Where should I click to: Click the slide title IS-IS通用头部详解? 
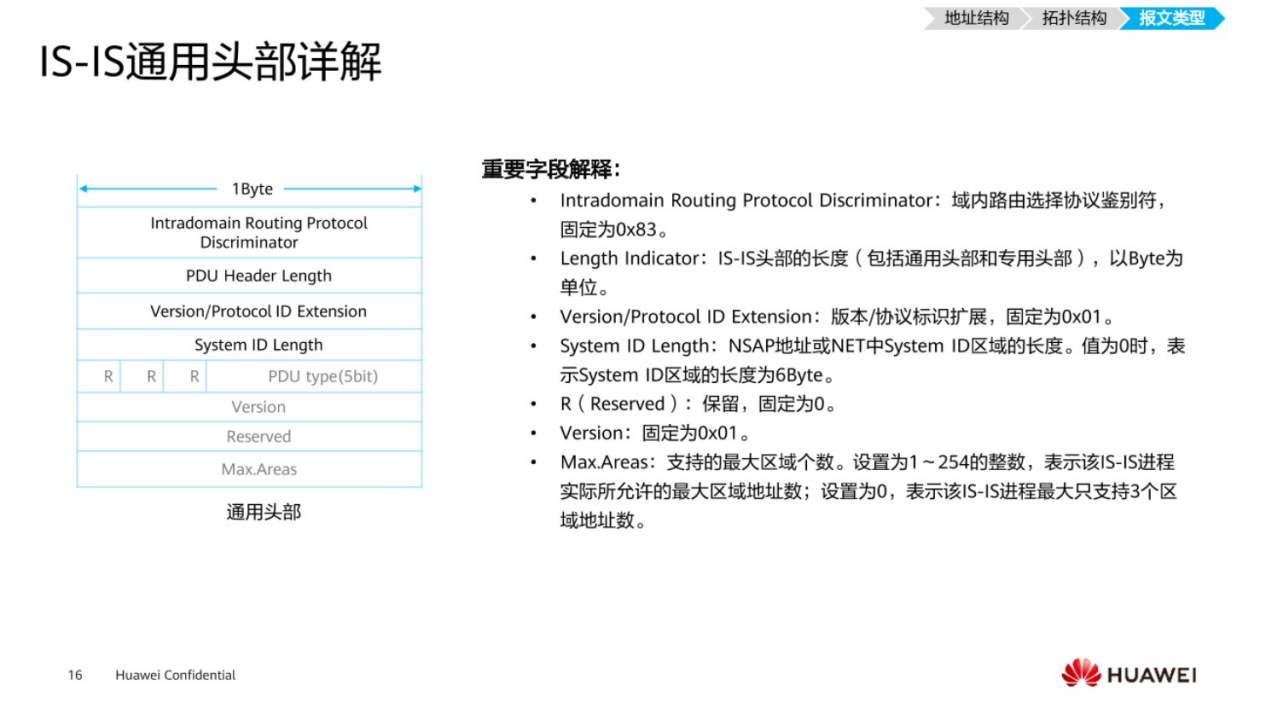[211, 63]
